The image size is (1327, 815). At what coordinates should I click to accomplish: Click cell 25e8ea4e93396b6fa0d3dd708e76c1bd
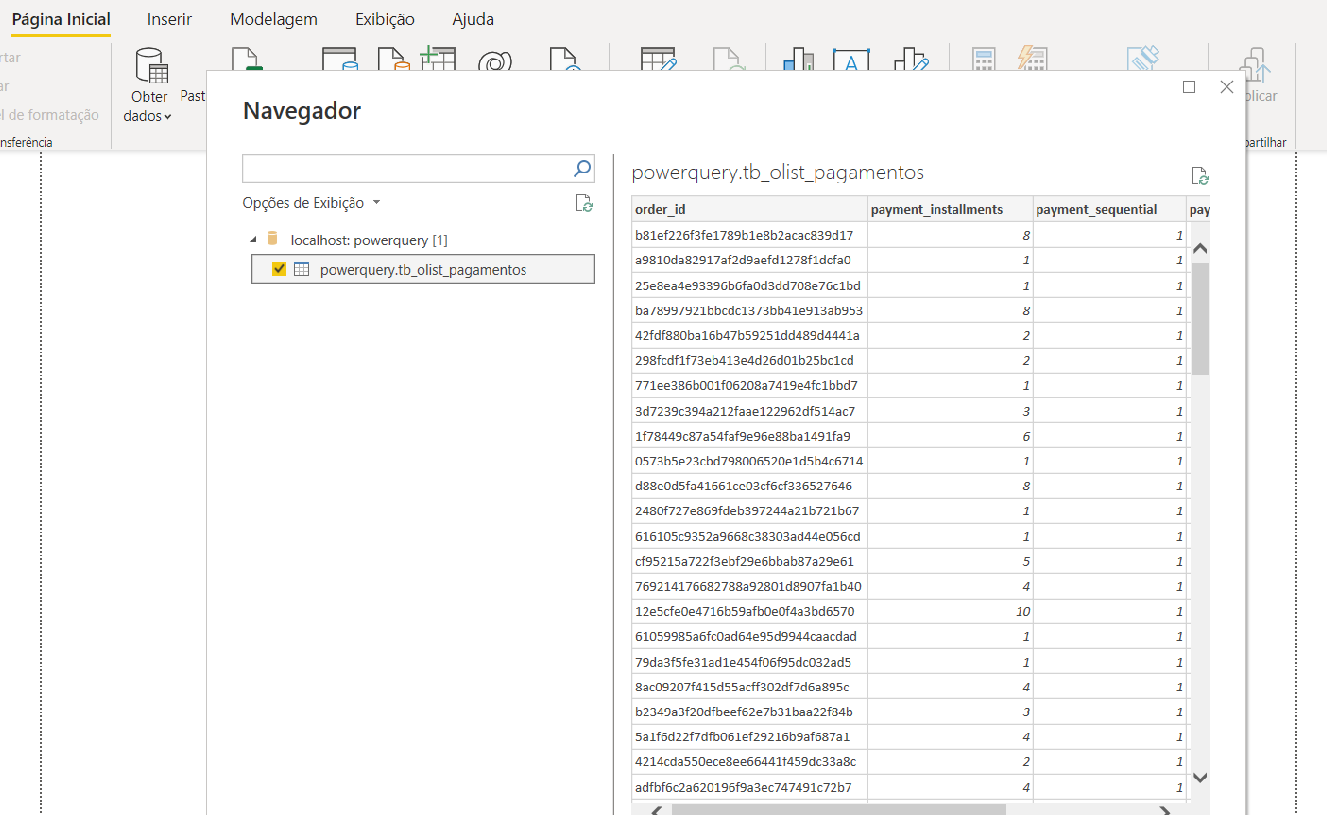(749, 285)
